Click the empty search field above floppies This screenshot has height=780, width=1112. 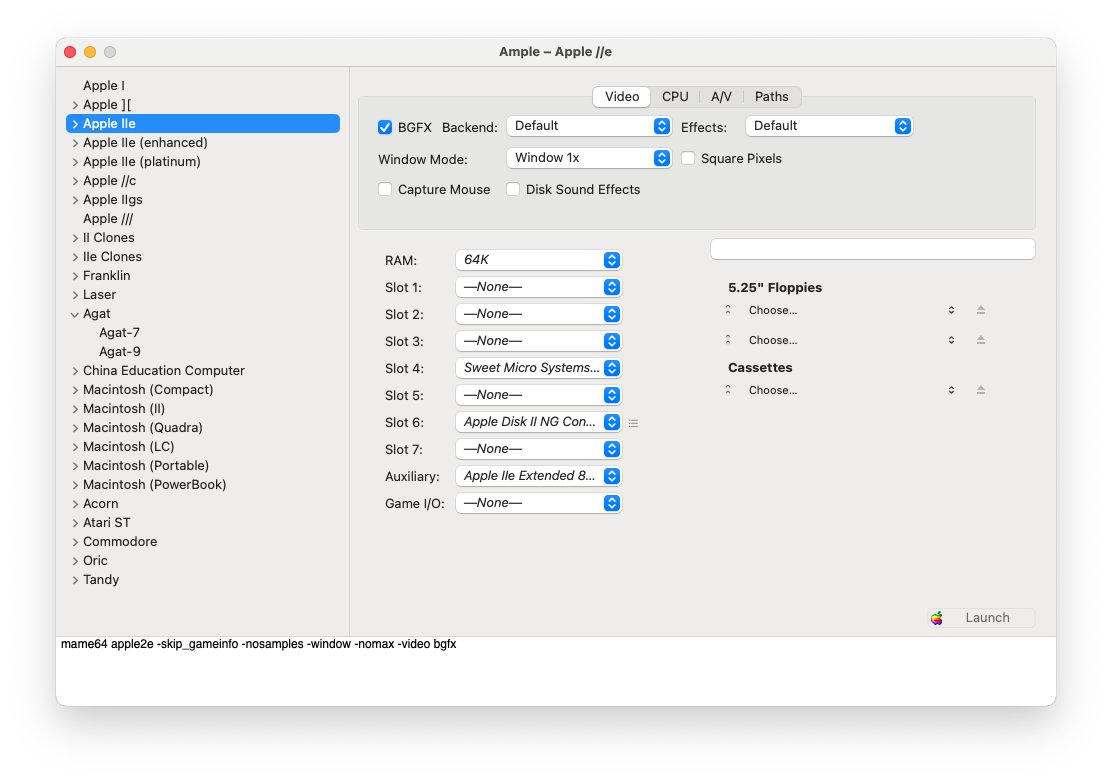click(x=873, y=249)
